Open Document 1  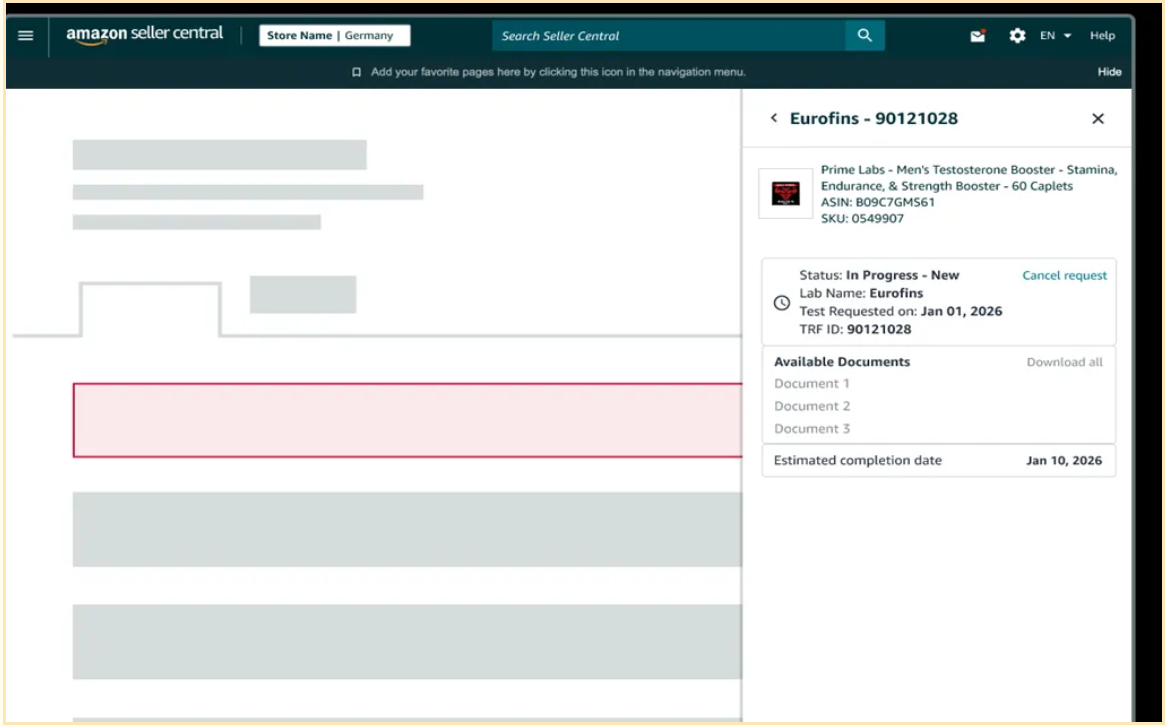(812, 384)
